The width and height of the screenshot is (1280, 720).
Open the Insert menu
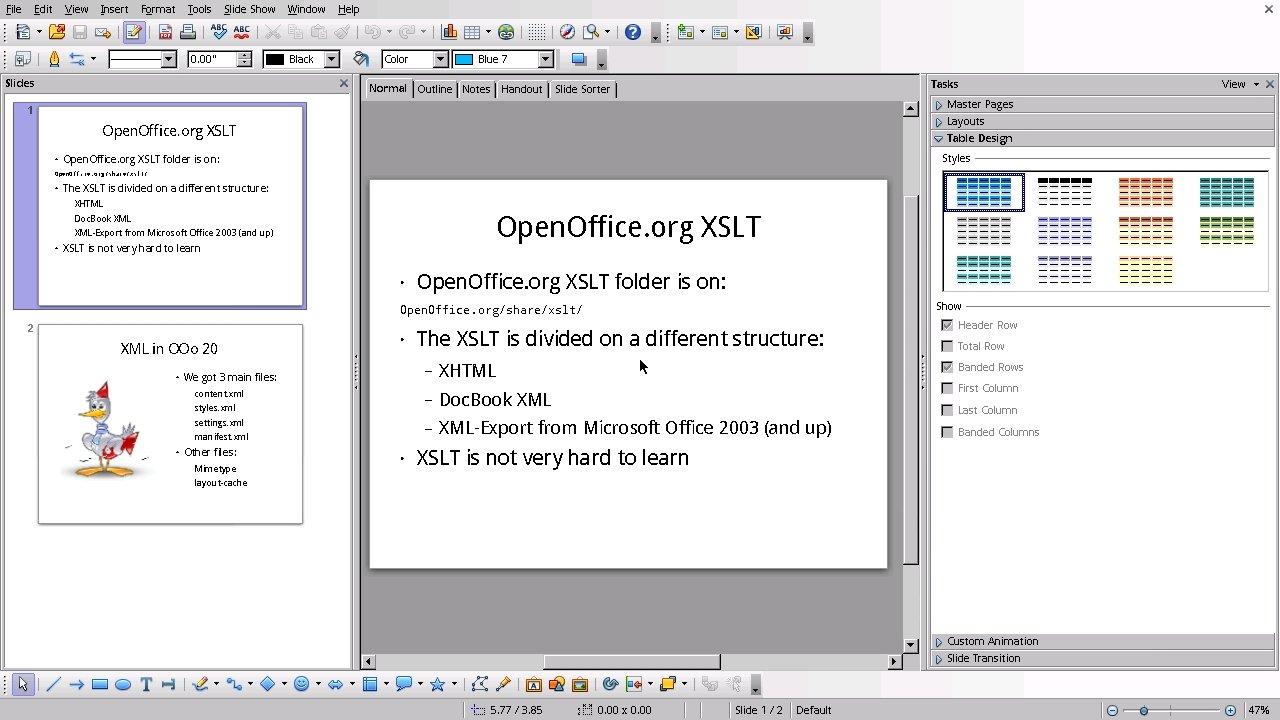click(x=114, y=9)
